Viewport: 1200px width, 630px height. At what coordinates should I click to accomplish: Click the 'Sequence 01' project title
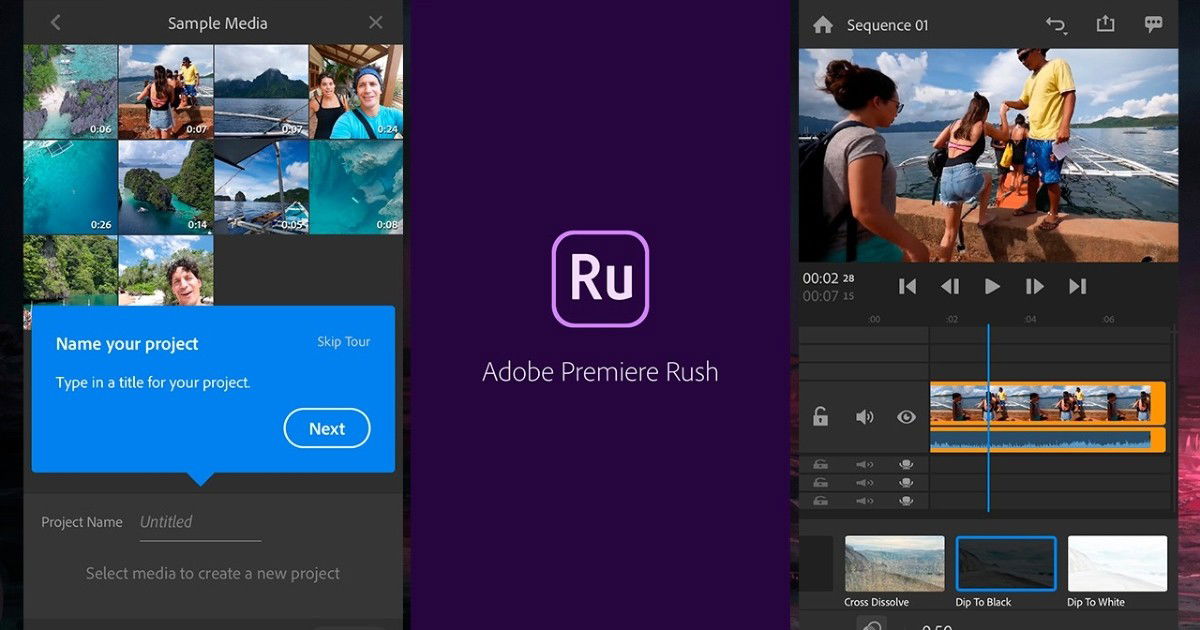(x=888, y=25)
